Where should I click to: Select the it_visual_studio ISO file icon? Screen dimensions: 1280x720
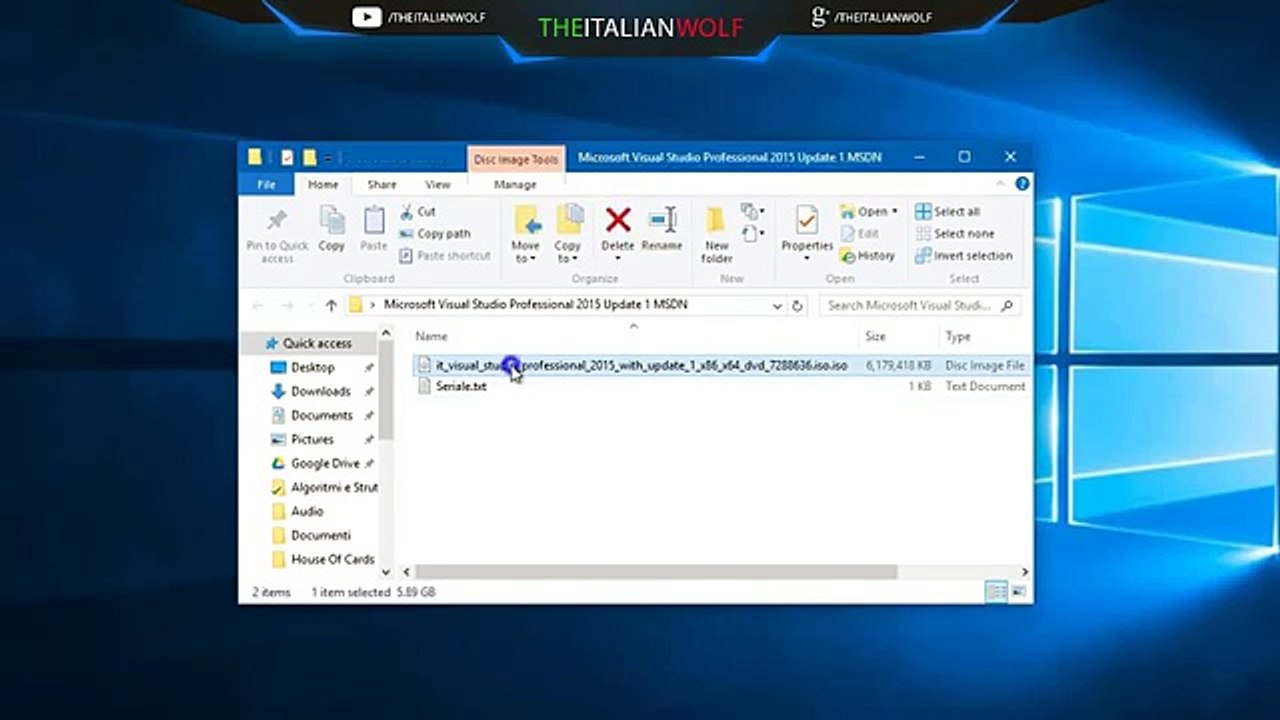(424, 365)
